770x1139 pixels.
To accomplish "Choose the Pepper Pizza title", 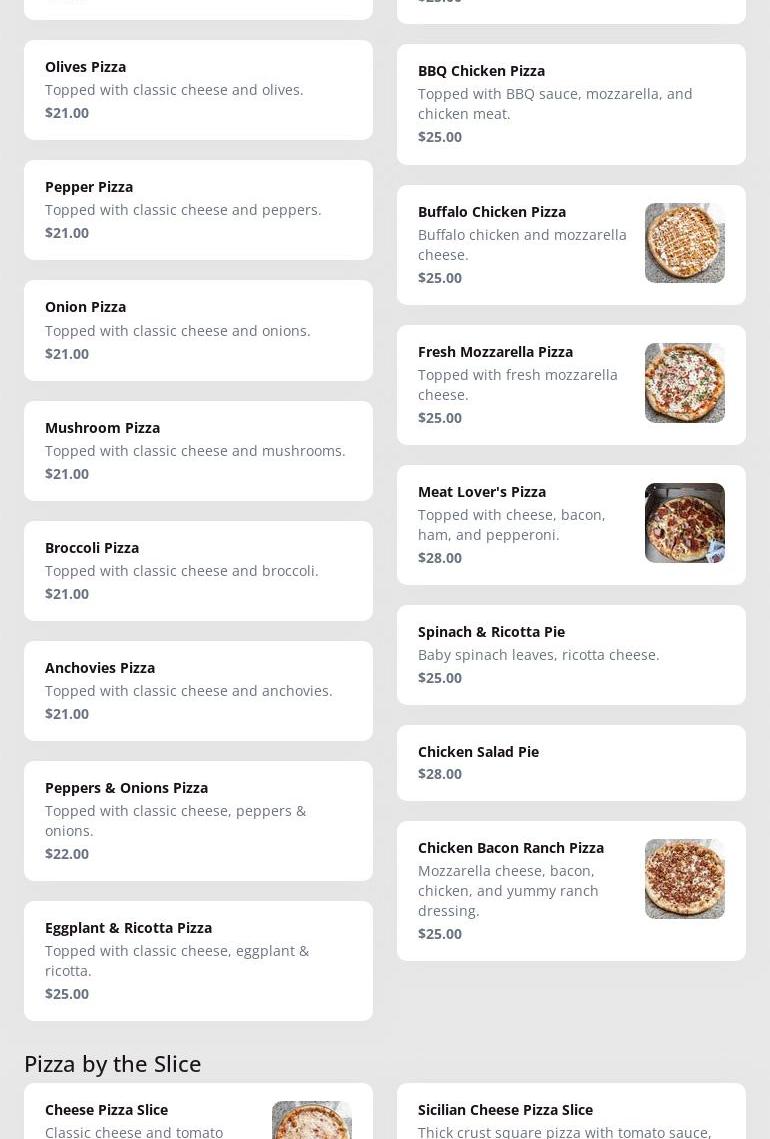I will 89,187.
